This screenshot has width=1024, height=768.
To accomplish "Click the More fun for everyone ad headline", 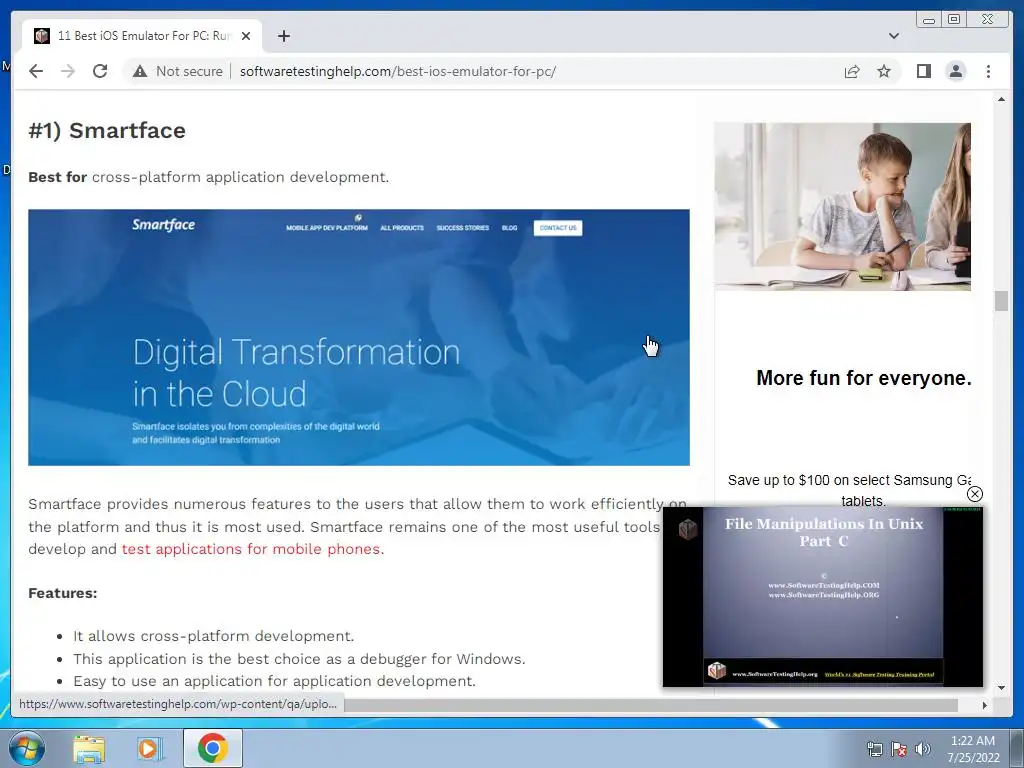I will click(863, 378).
